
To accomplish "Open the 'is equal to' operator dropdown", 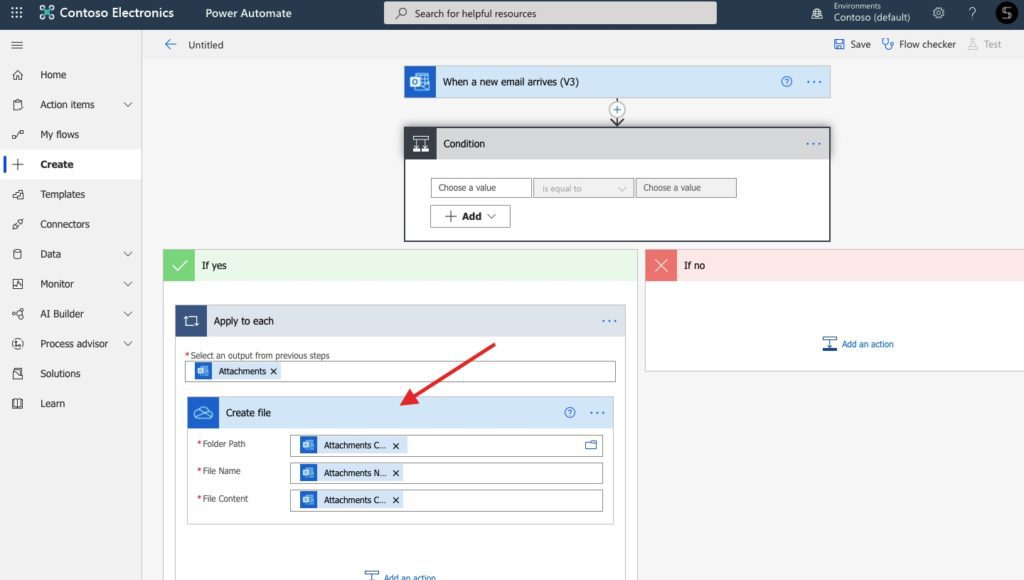I will coord(583,188).
